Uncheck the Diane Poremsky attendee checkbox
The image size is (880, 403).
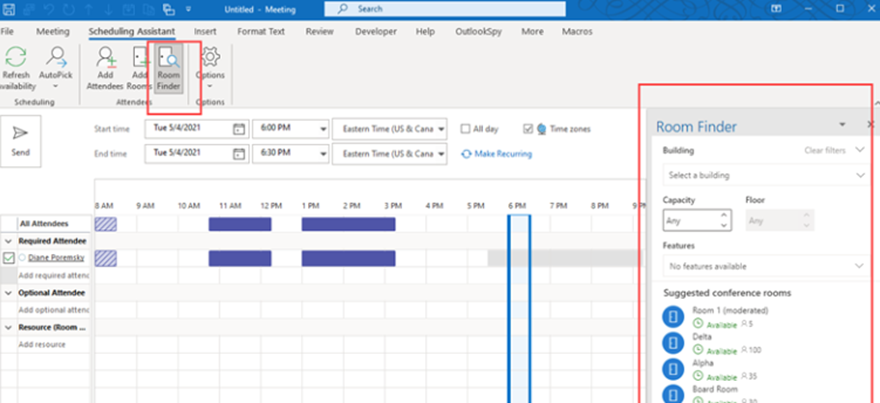(x=8, y=258)
